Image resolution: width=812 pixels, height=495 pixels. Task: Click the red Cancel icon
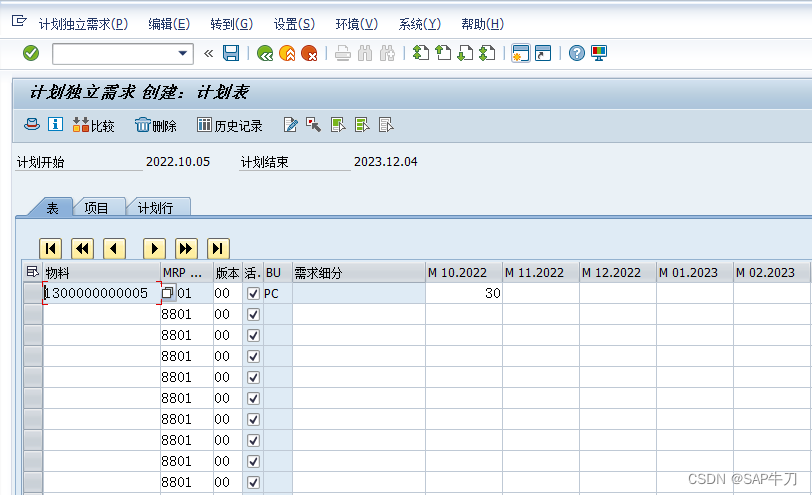tap(309, 53)
